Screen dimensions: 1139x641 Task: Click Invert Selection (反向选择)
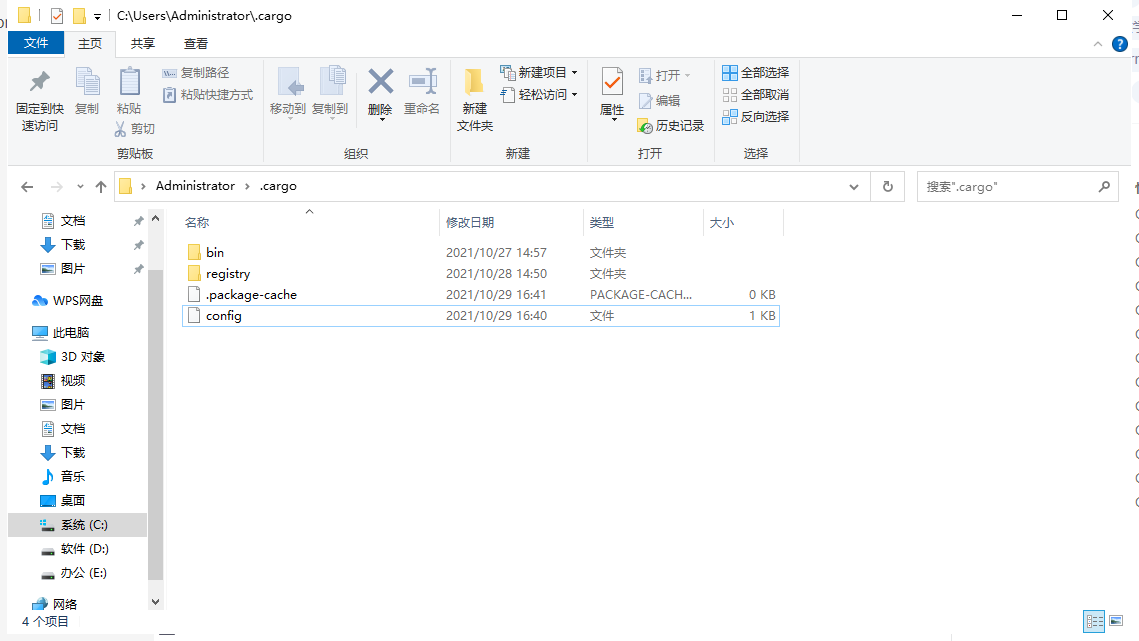pyautogui.click(x=755, y=116)
